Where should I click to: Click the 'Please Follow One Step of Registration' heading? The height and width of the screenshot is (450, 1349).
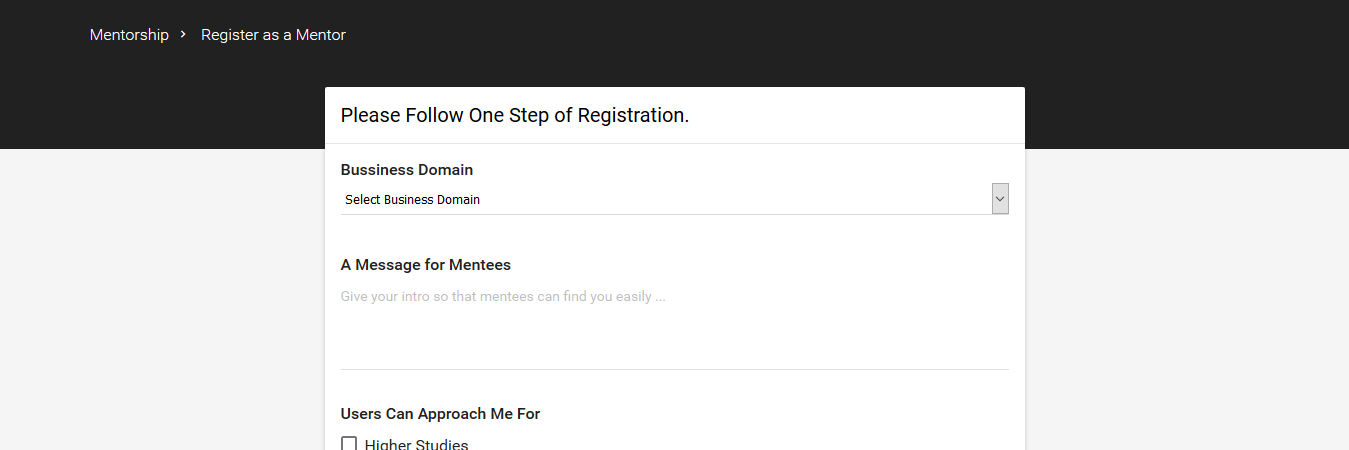coord(514,115)
